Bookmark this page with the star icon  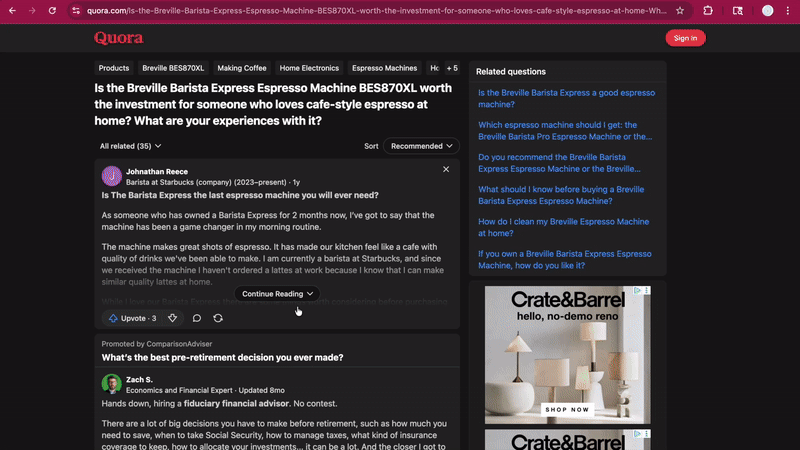tap(680, 11)
